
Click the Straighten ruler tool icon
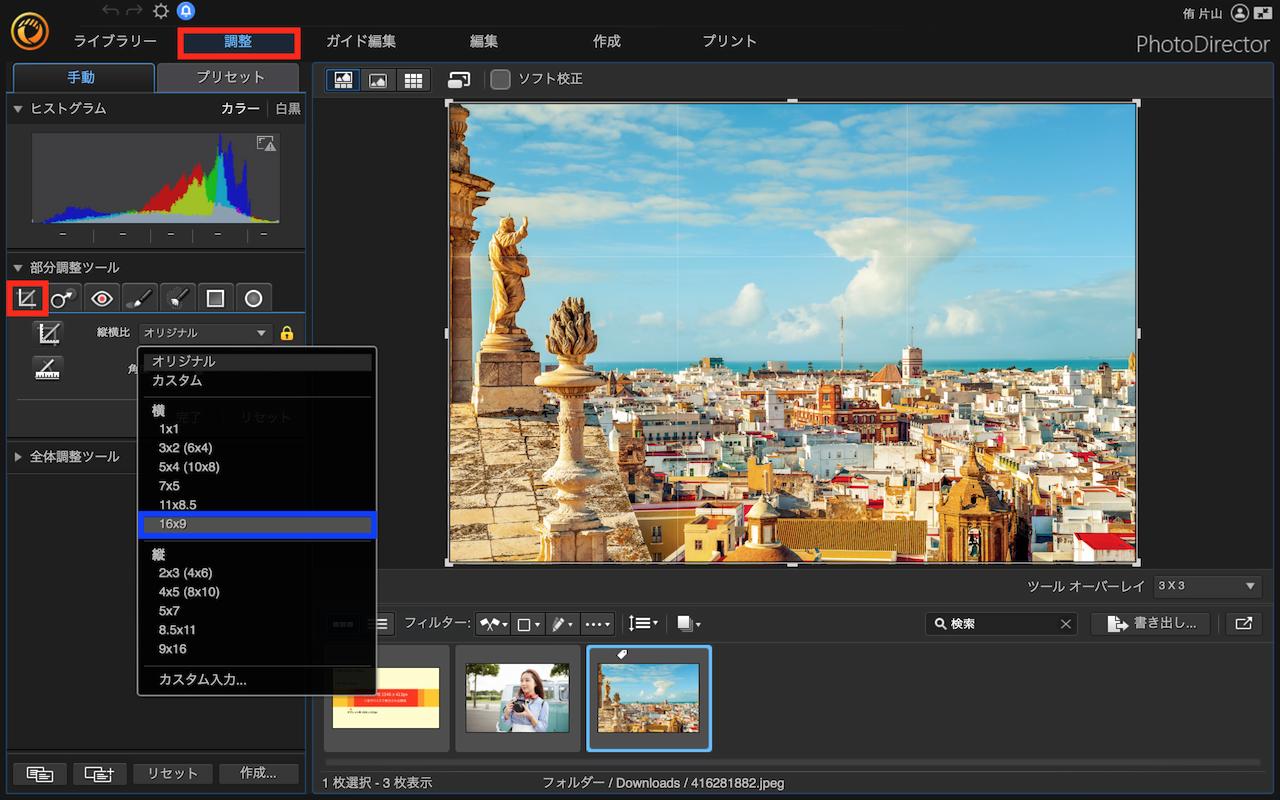tap(47, 368)
